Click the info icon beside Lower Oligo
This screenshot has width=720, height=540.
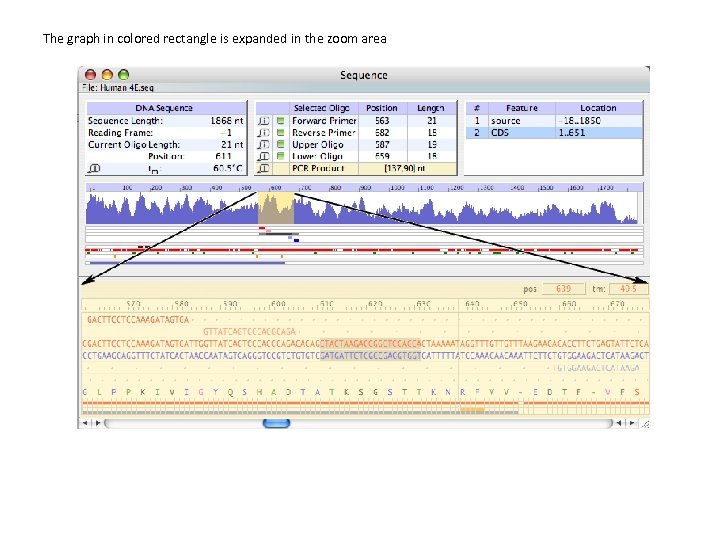[x=263, y=156]
